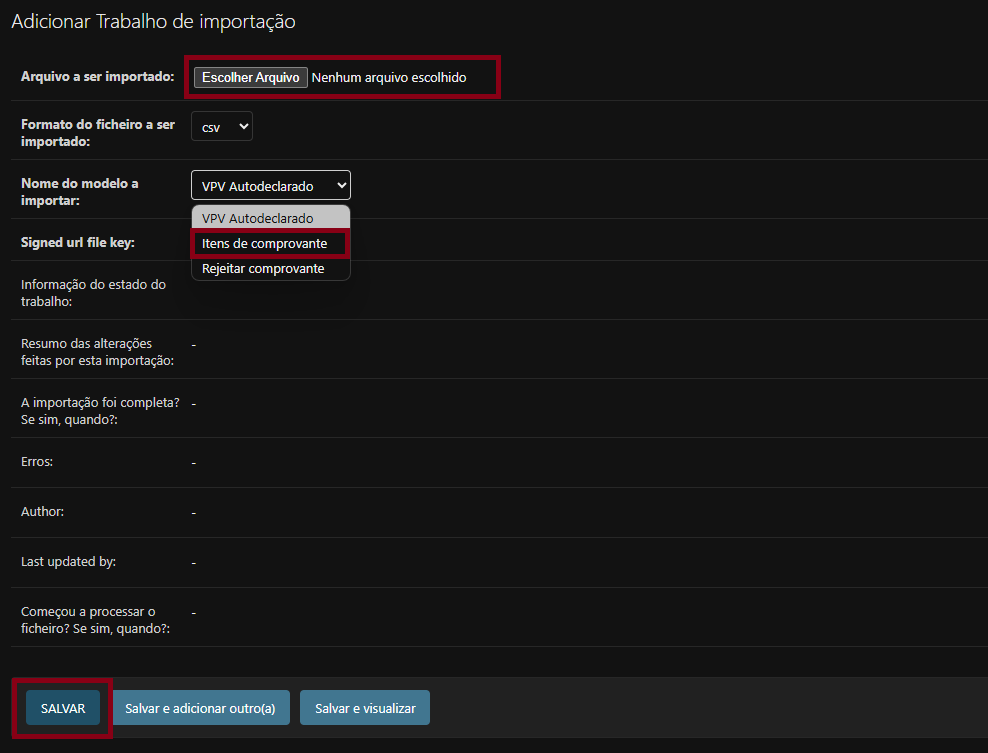Click the 'Adicionar Trabalho de importação' page heading
The height and width of the screenshot is (753, 988).
pyautogui.click(x=153, y=21)
